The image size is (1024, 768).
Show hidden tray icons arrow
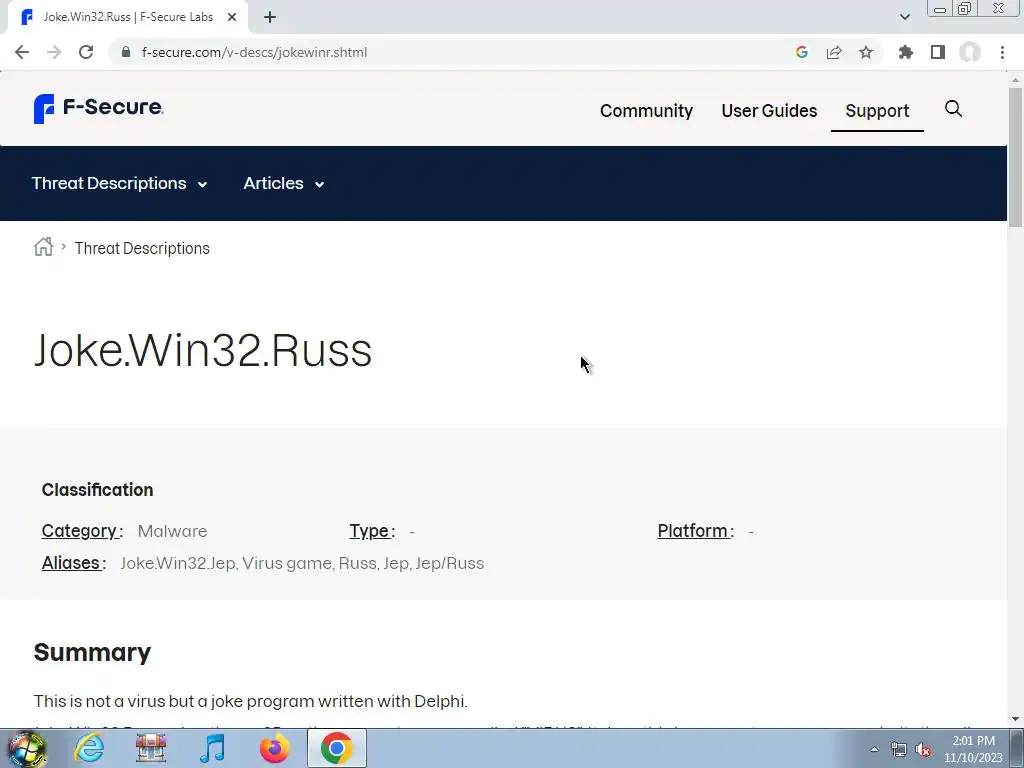pos(874,749)
